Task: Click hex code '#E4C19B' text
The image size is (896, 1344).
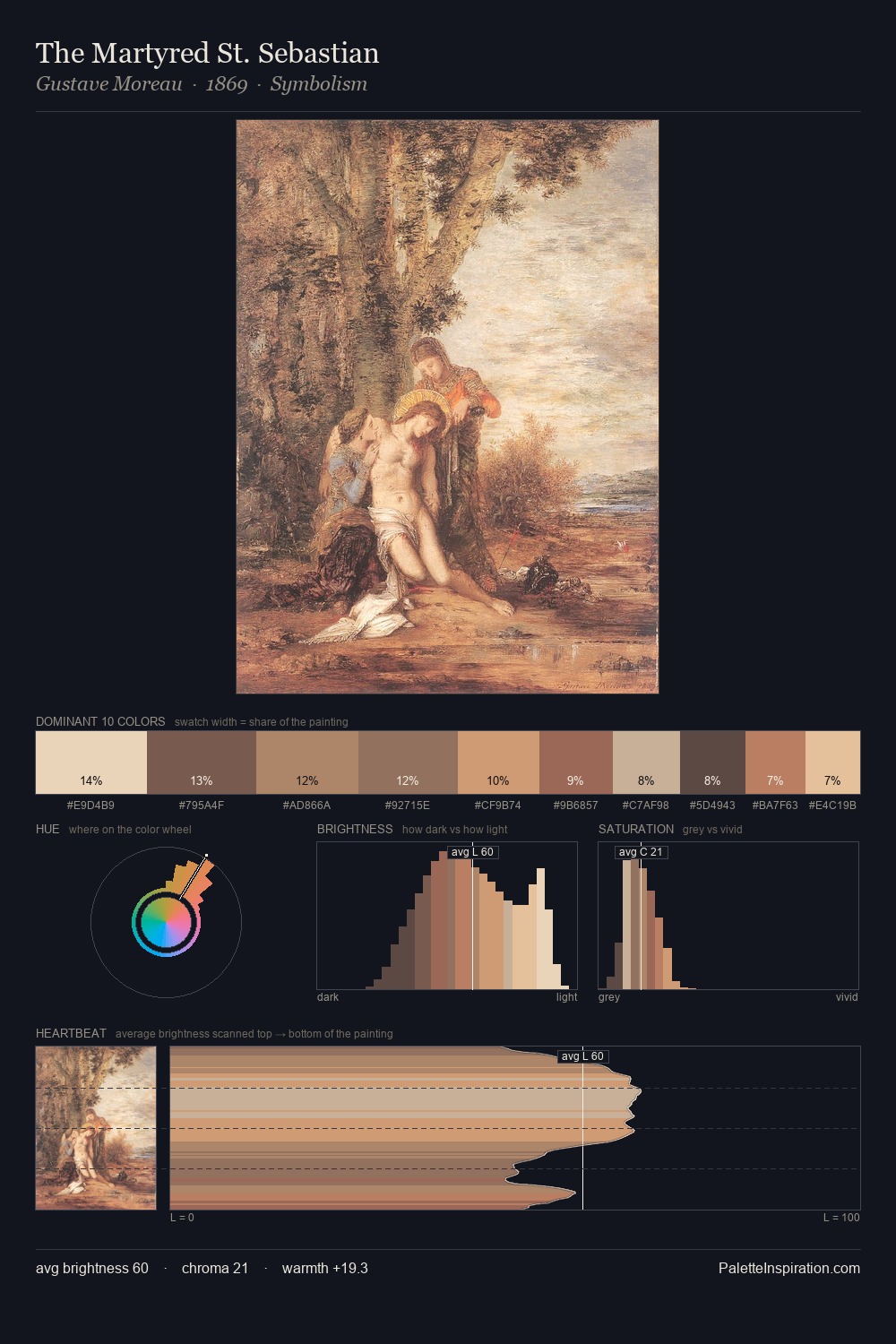Action: tap(832, 805)
